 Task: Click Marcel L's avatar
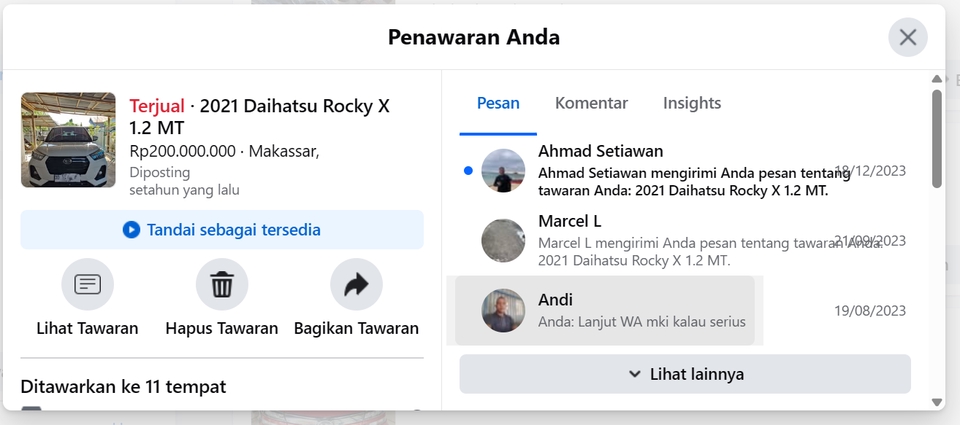[x=503, y=241]
